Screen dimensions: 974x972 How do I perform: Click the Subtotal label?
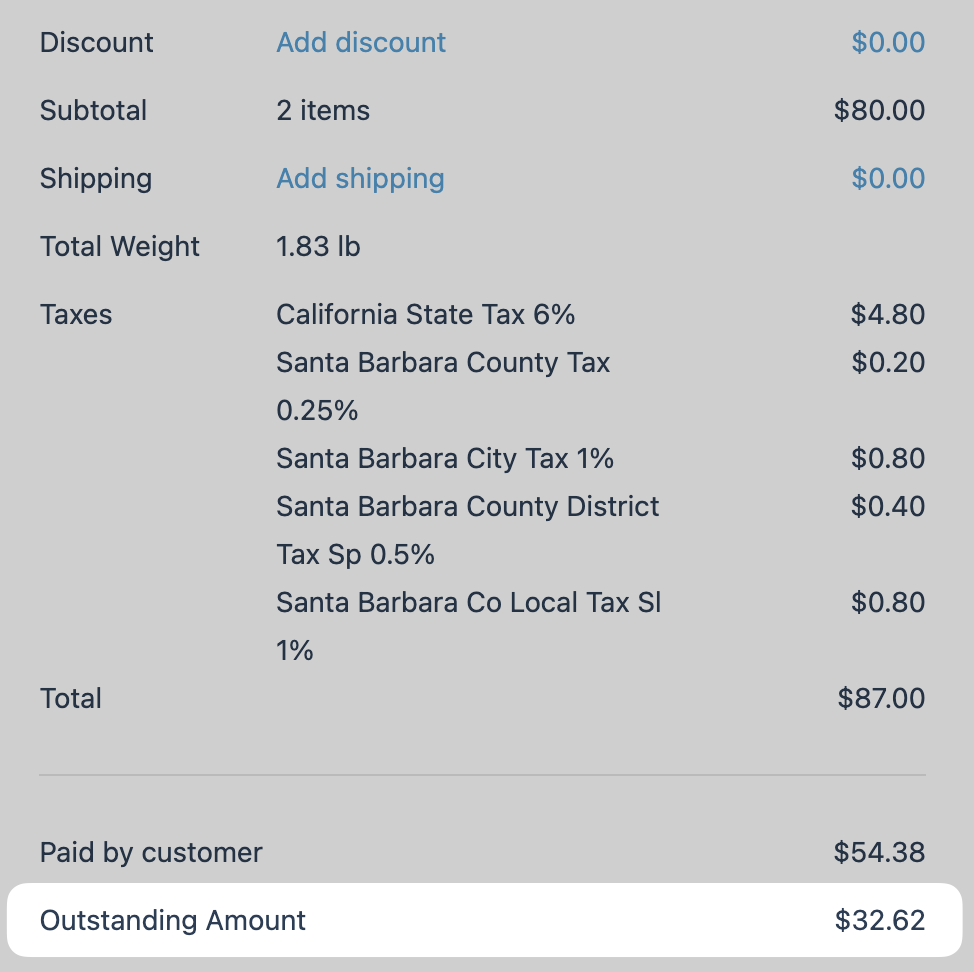pos(93,111)
